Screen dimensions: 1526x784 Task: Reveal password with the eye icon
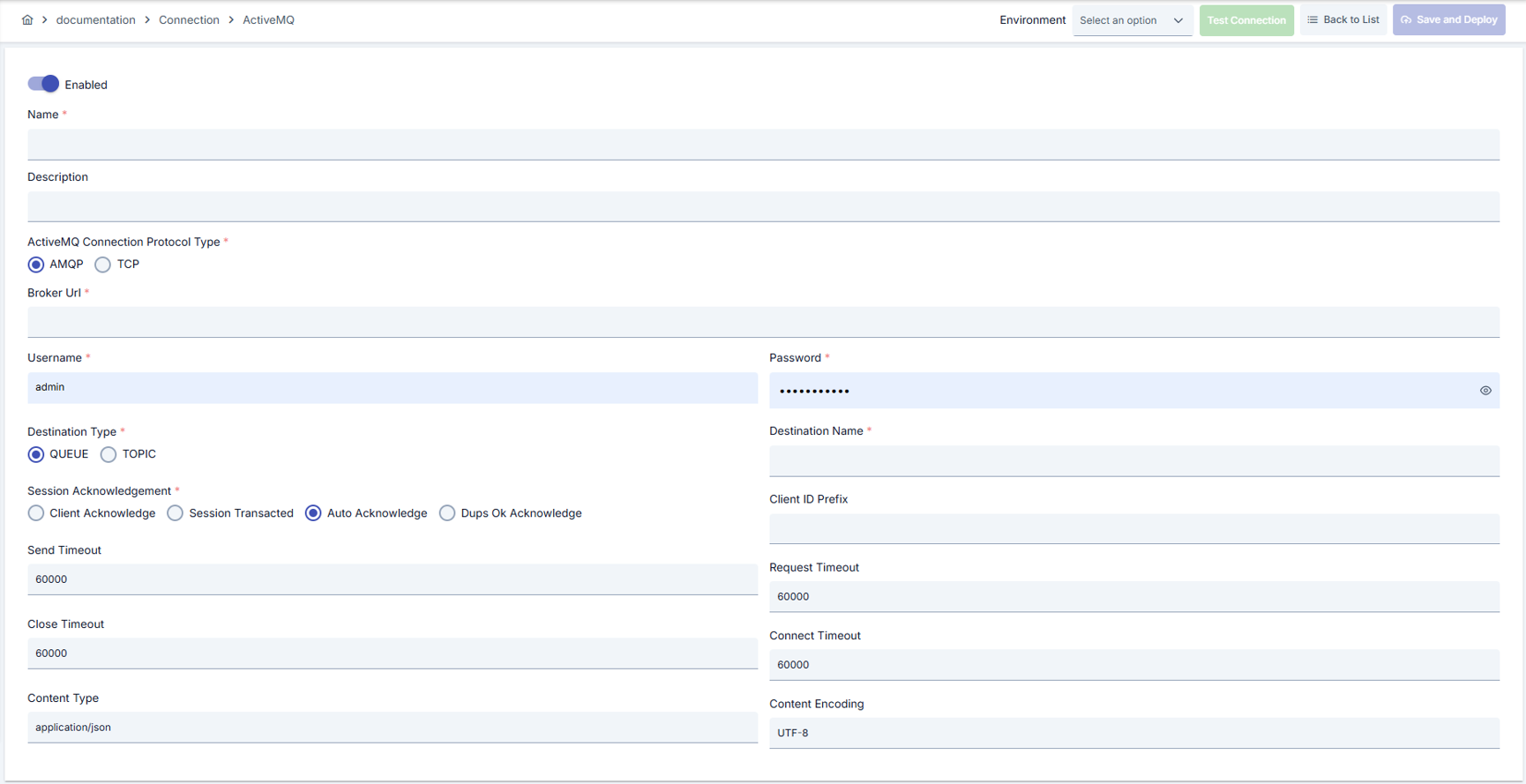[1485, 391]
